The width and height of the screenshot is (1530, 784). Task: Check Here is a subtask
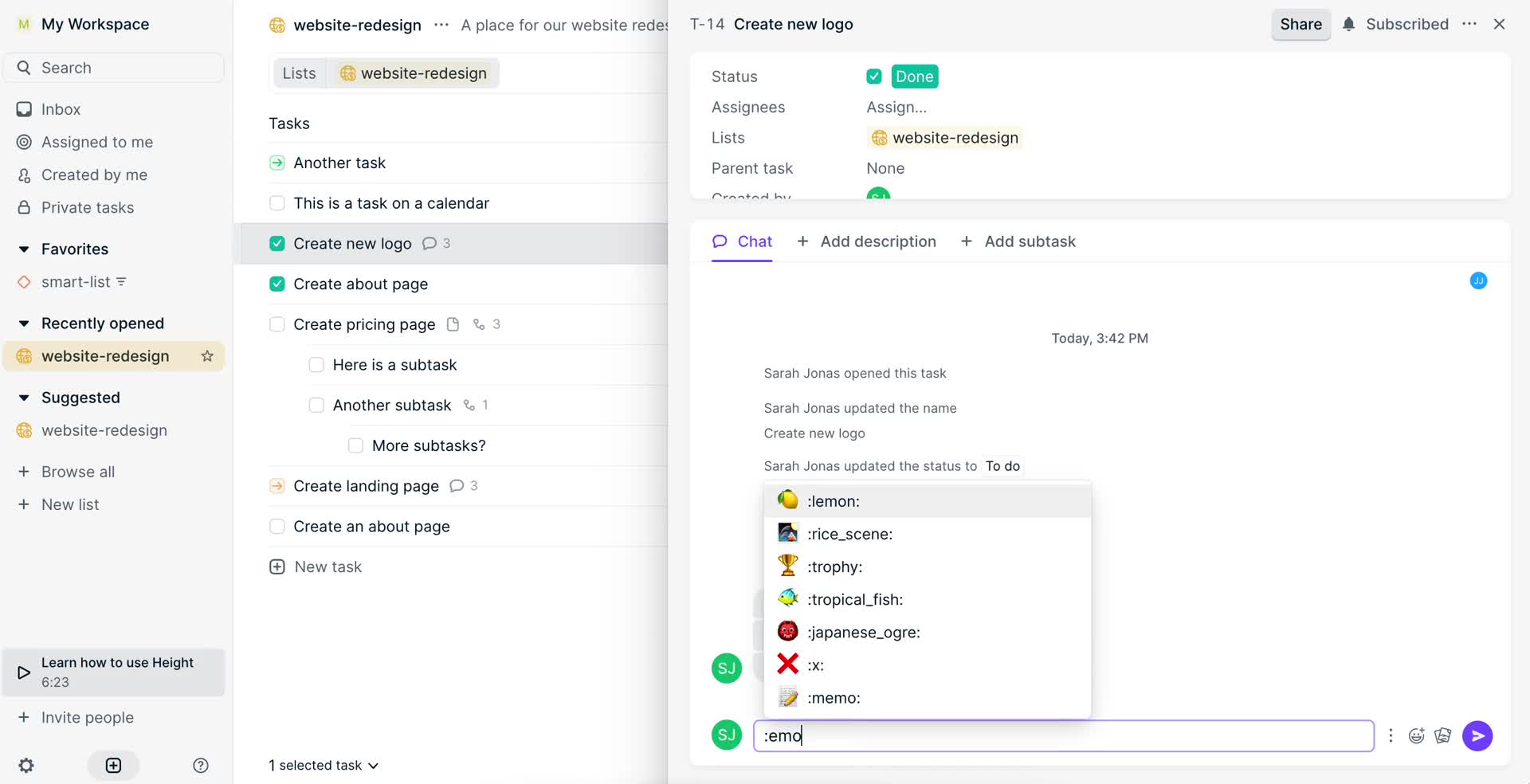316,365
